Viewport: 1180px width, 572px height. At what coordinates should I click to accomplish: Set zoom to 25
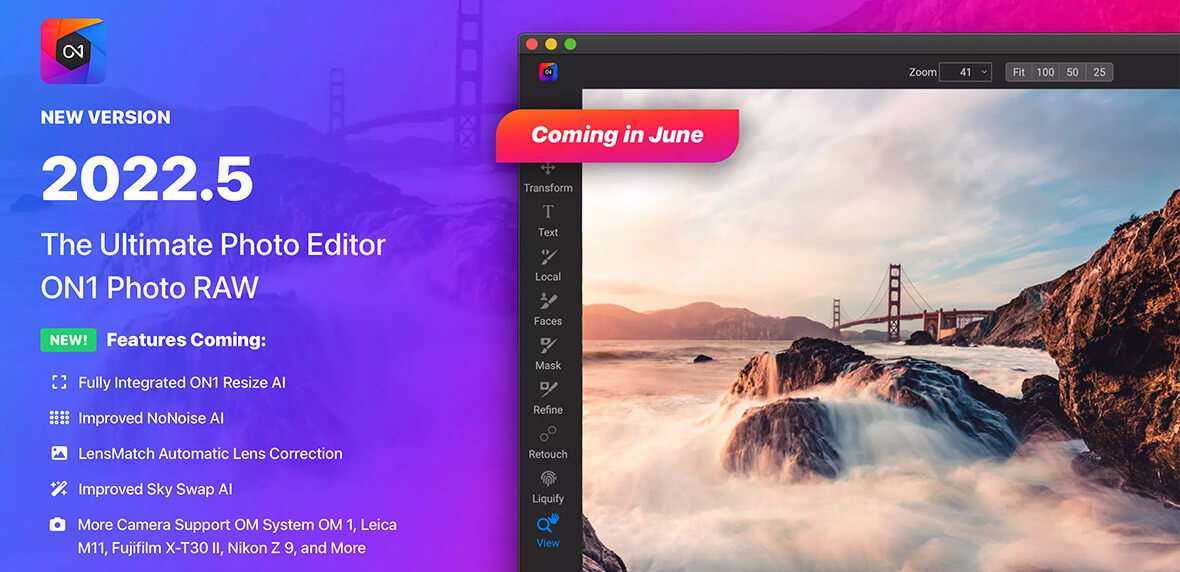pyautogui.click(x=1099, y=72)
